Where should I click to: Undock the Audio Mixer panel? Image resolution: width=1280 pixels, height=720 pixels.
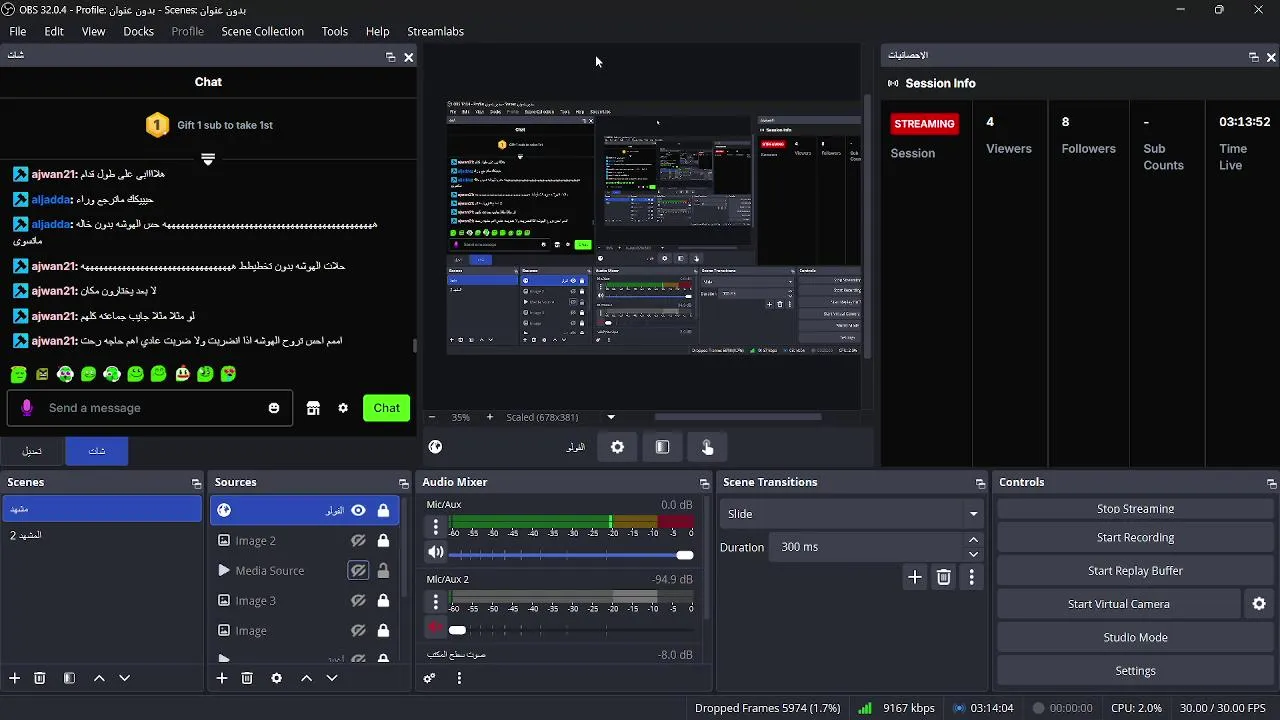pyautogui.click(x=704, y=483)
